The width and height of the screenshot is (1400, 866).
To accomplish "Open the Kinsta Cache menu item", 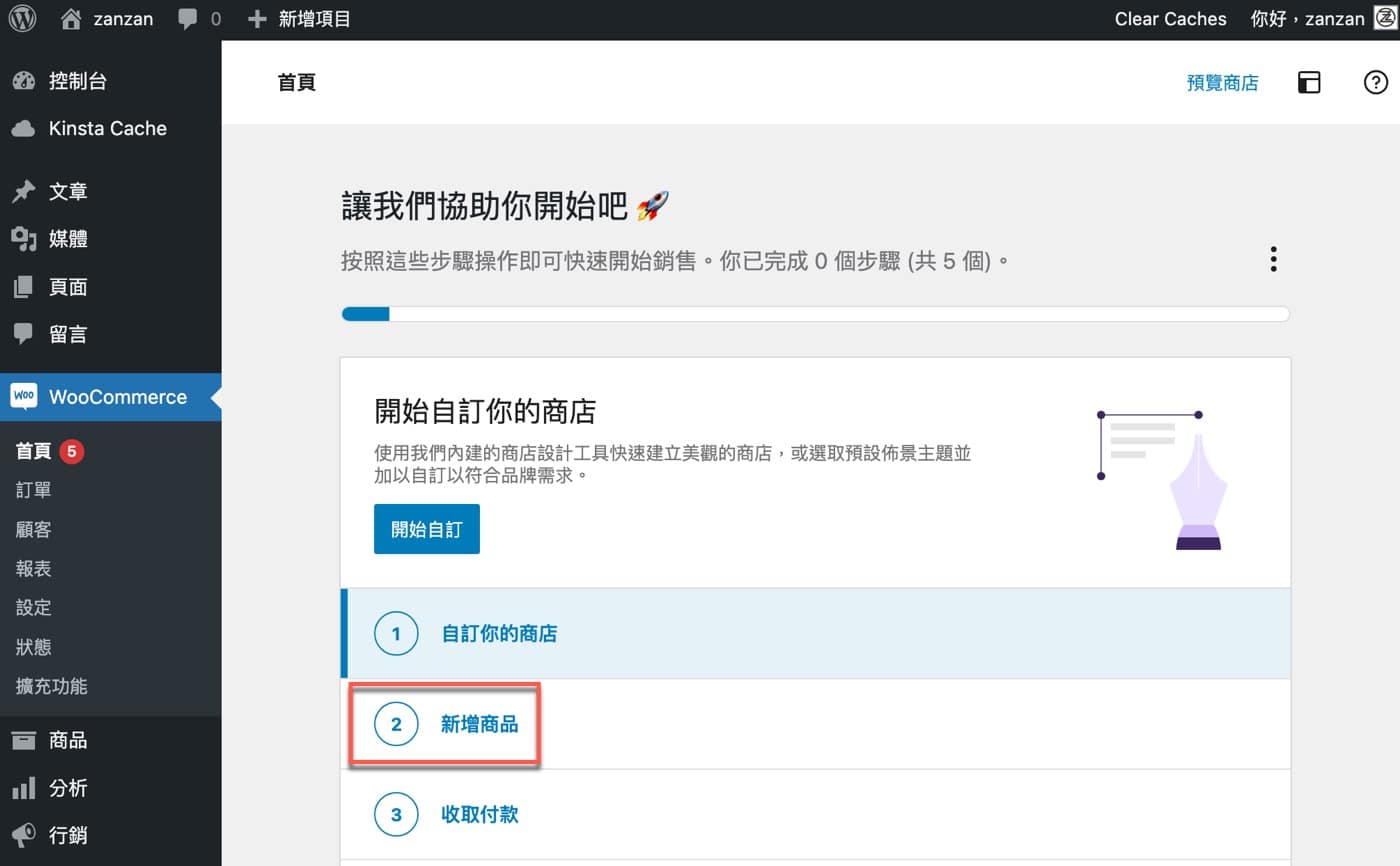I will (110, 128).
